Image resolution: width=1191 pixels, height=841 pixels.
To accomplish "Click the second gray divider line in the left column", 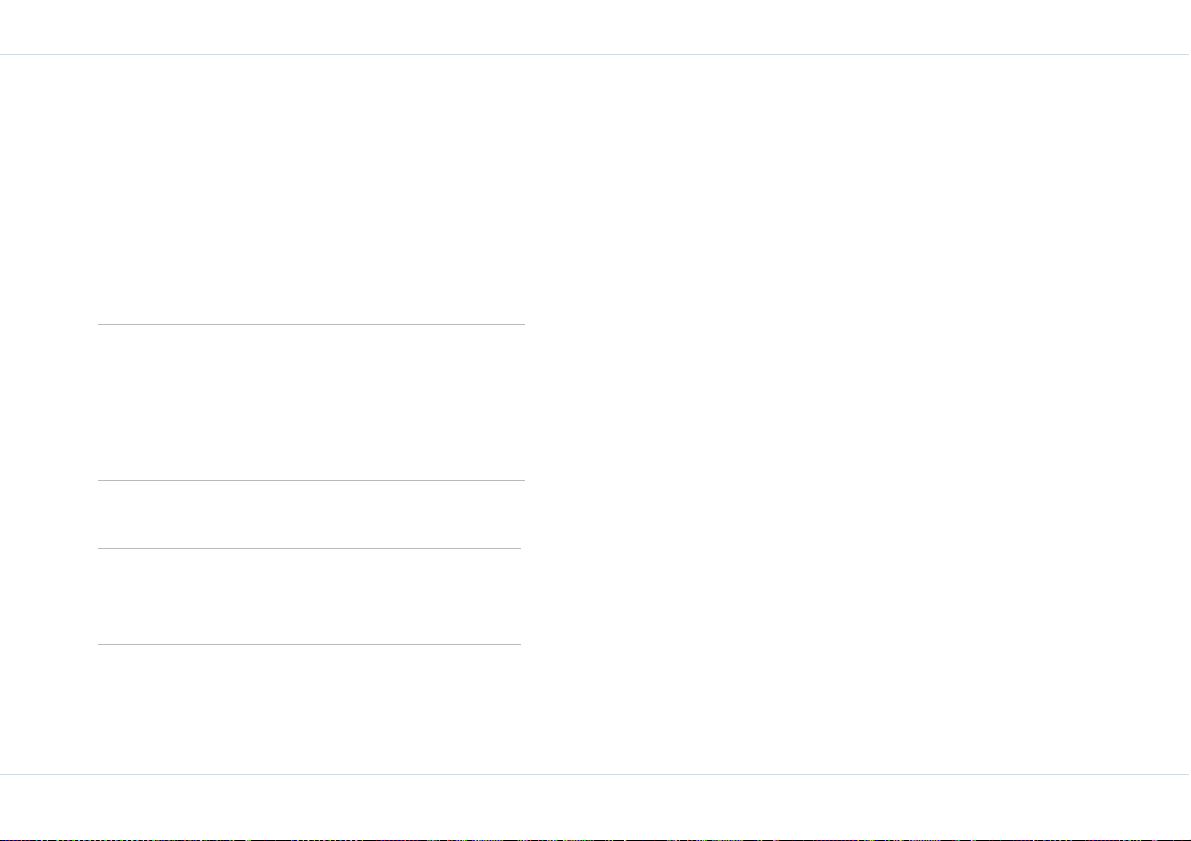I will coord(311,480).
